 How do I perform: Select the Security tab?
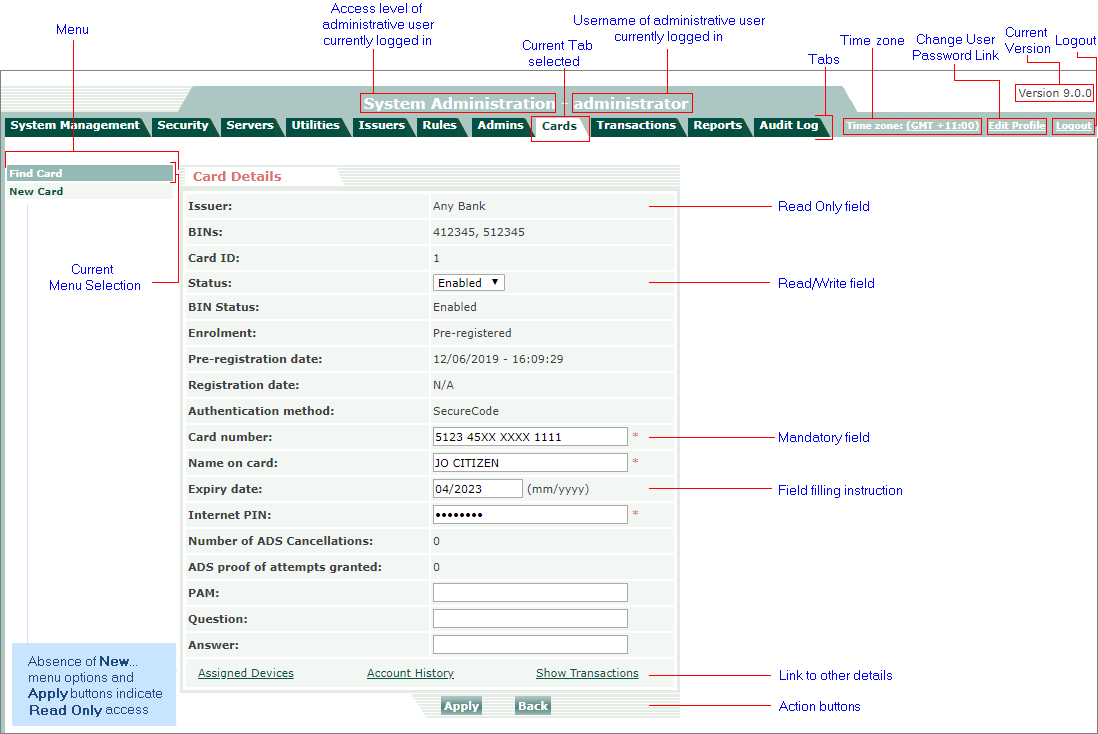click(x=184, y=126)
